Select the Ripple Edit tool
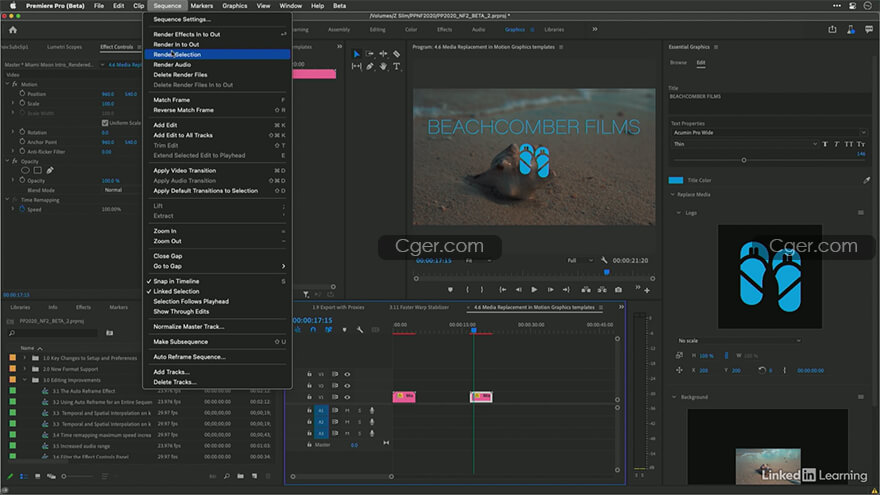 click(383, 54)
